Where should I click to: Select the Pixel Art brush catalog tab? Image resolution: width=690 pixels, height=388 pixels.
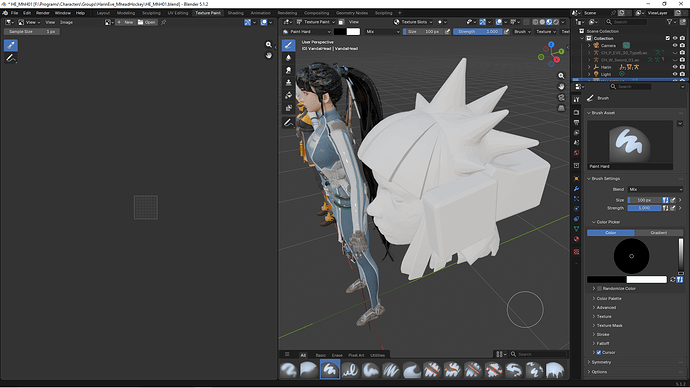tap(356, 355)
